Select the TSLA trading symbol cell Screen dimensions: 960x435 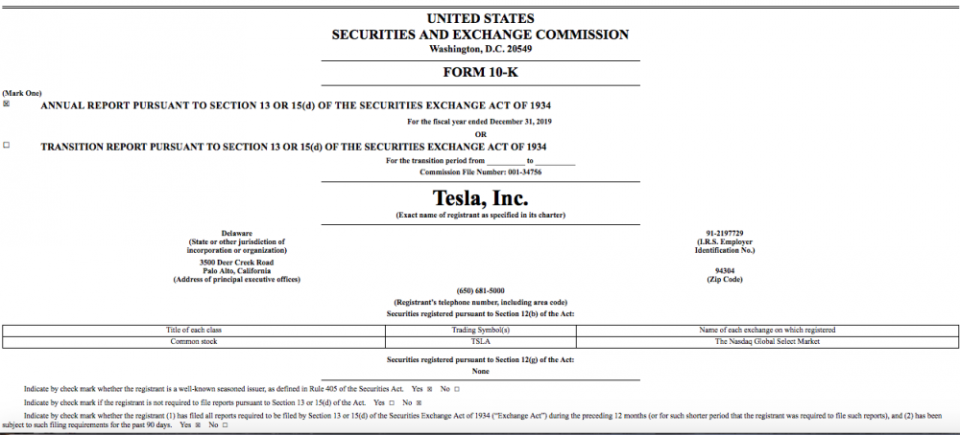pyautogui.click(x=480, y=341)
